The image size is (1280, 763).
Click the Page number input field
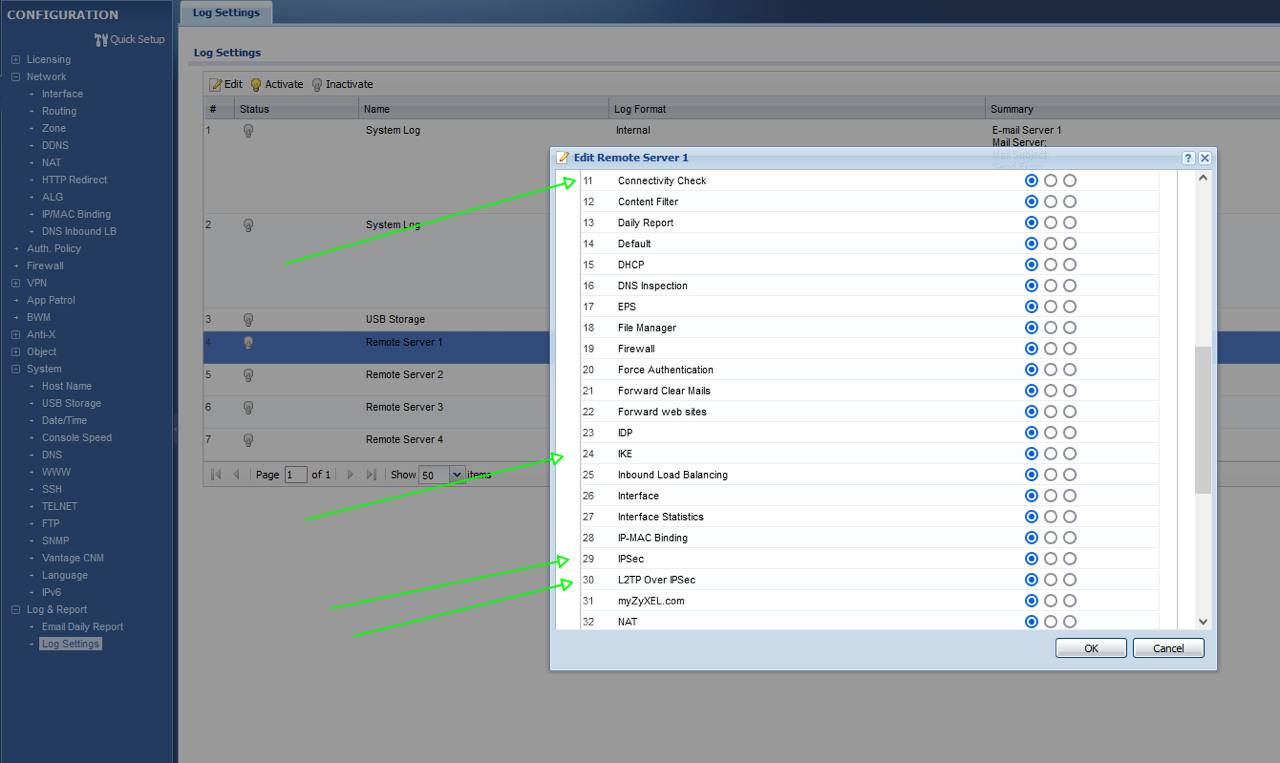pos(295,475)
